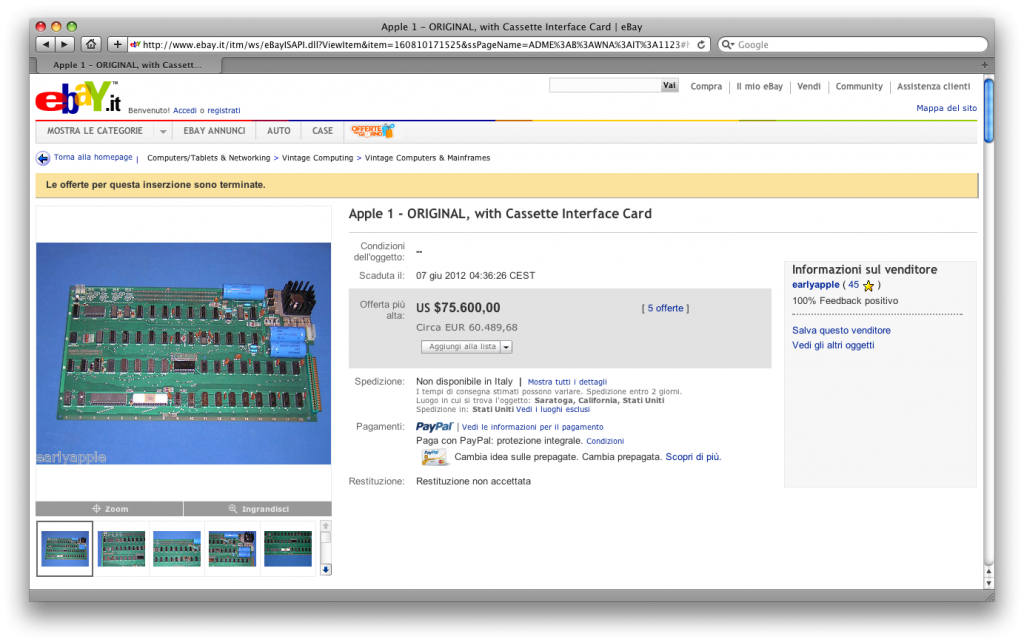Click the seller's yellow feedback star
The width and height of the screenshot is (1024, 642).
[868, 285]
